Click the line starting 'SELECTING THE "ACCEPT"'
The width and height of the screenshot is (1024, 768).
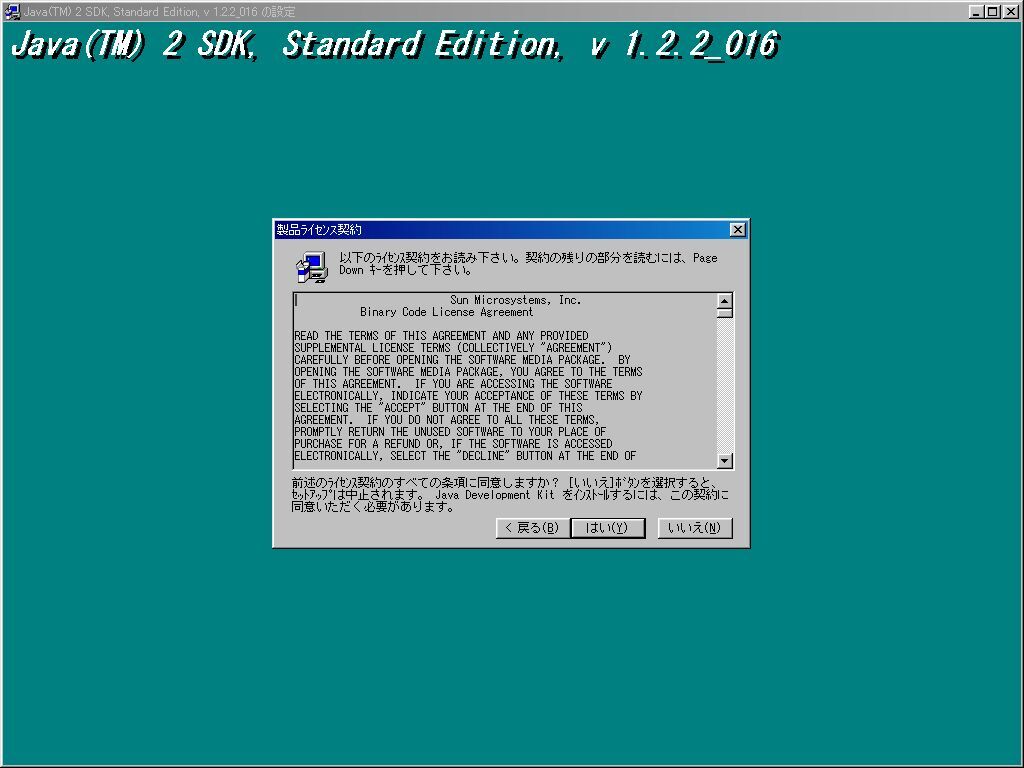coord(438,408)
